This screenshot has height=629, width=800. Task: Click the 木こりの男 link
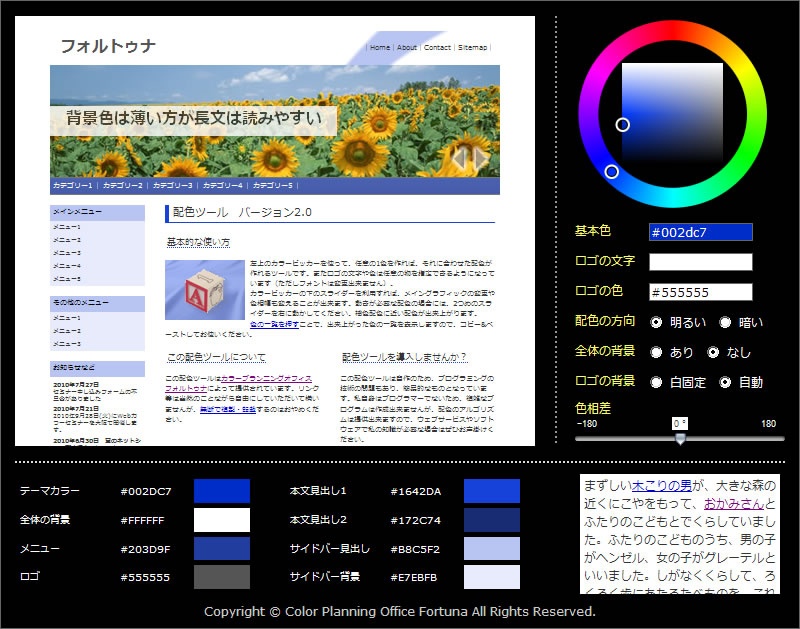pos(662,486)
